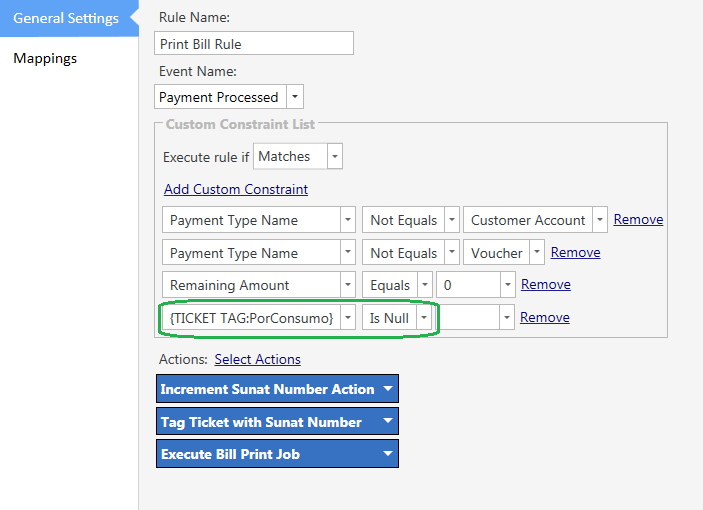The height and width of the screenshot is (510, 703).
Task: Open the Select Actions link
Action: pos(257,359)
